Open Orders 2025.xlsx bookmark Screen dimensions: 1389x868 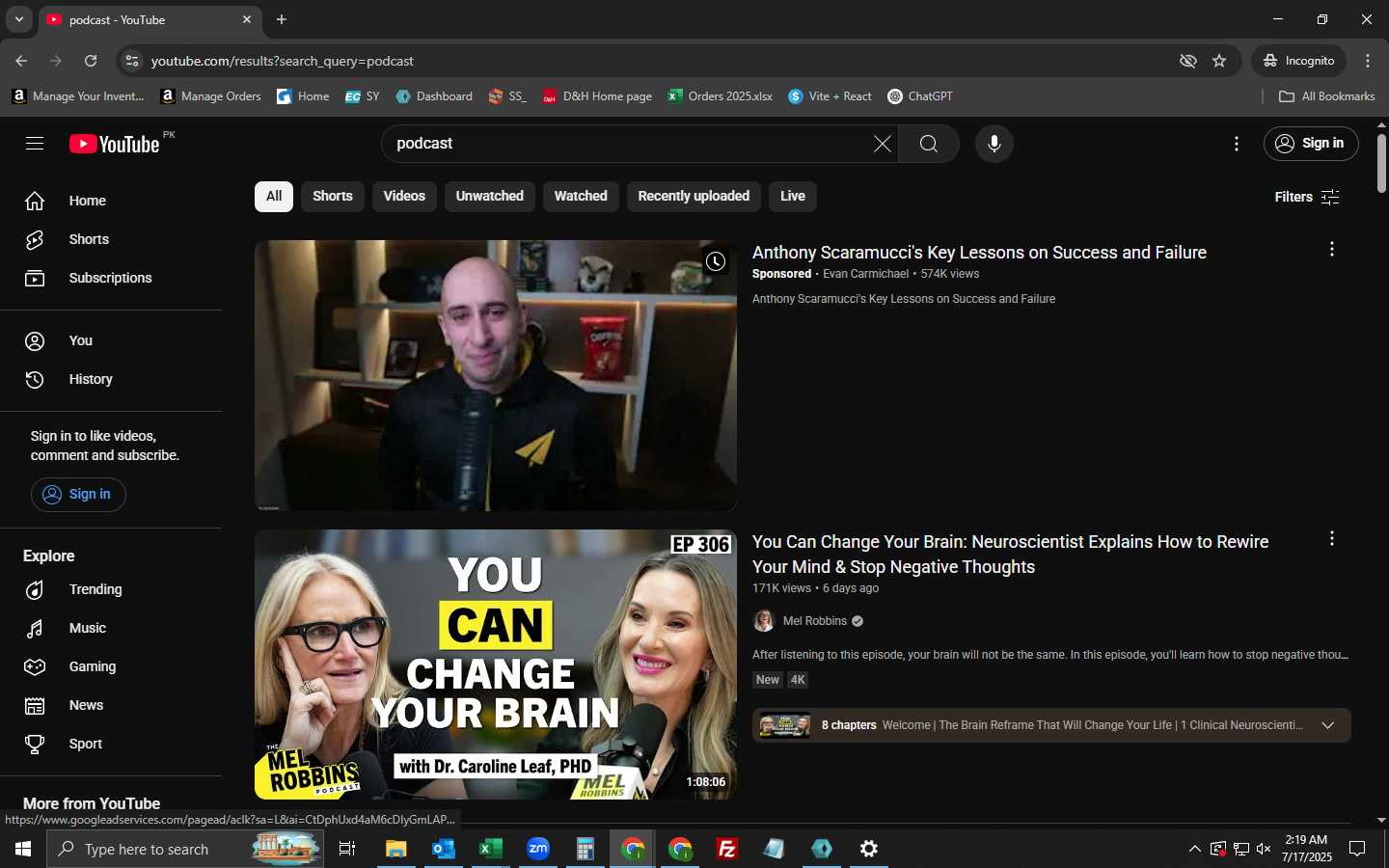point(720,96)
